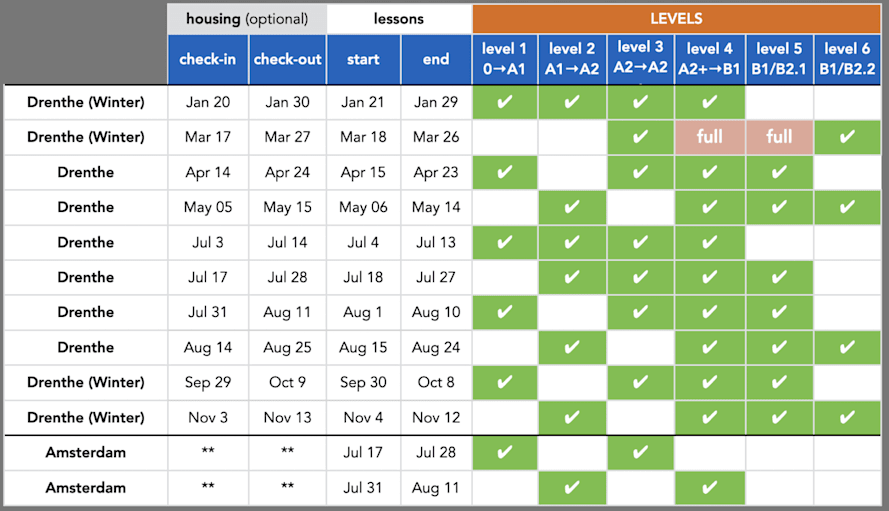
Task: Click the check-out column header
Action: point(287,60)
